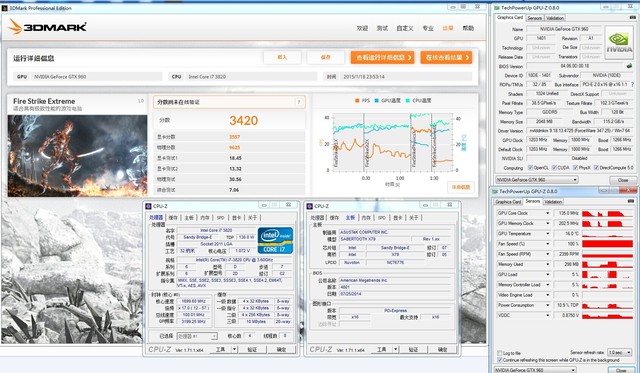640x373 pixels.
Task: Click the green CPU temperature legend swatch
Action: point(407,100)
